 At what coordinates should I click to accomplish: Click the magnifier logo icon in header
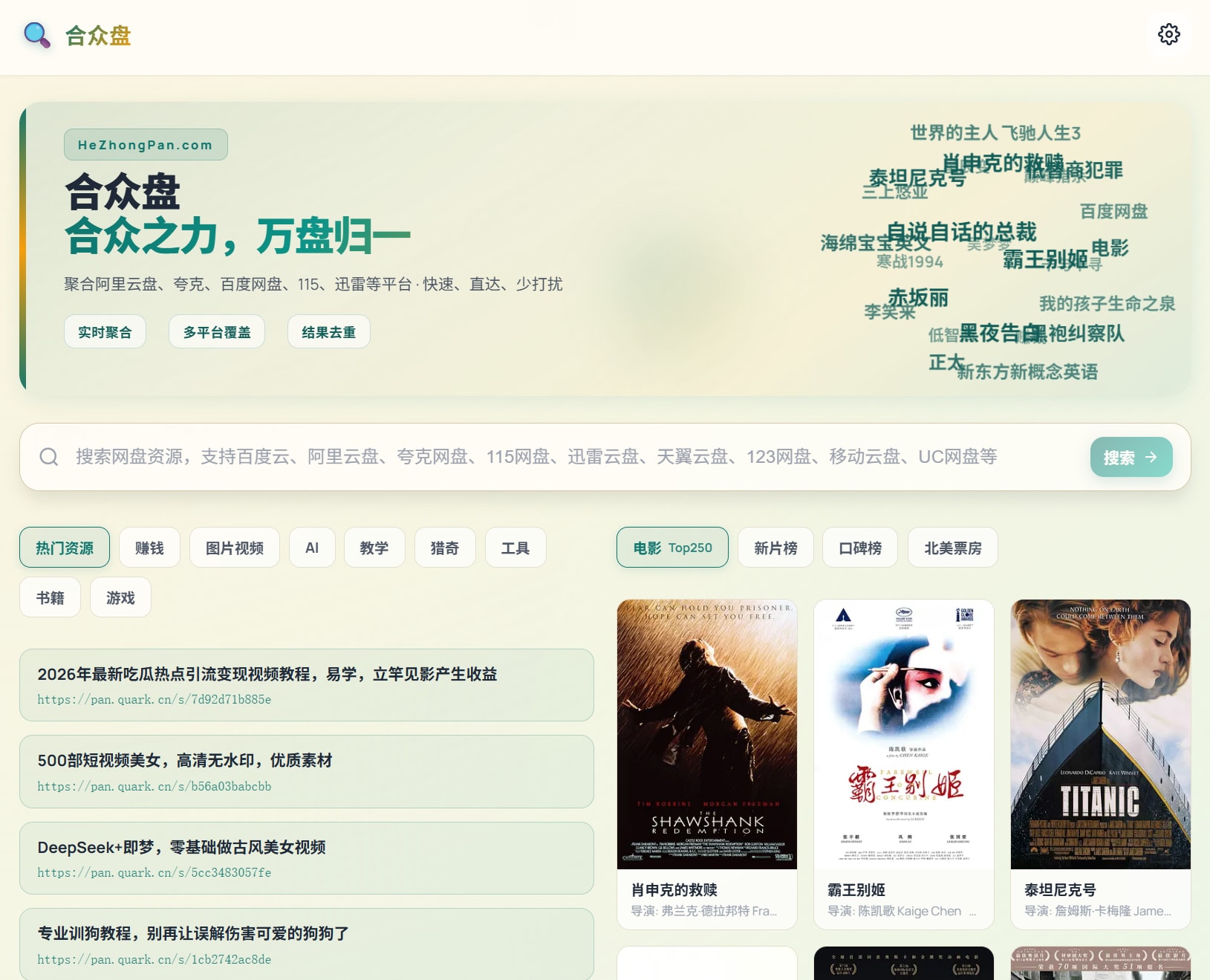(36, 35)
